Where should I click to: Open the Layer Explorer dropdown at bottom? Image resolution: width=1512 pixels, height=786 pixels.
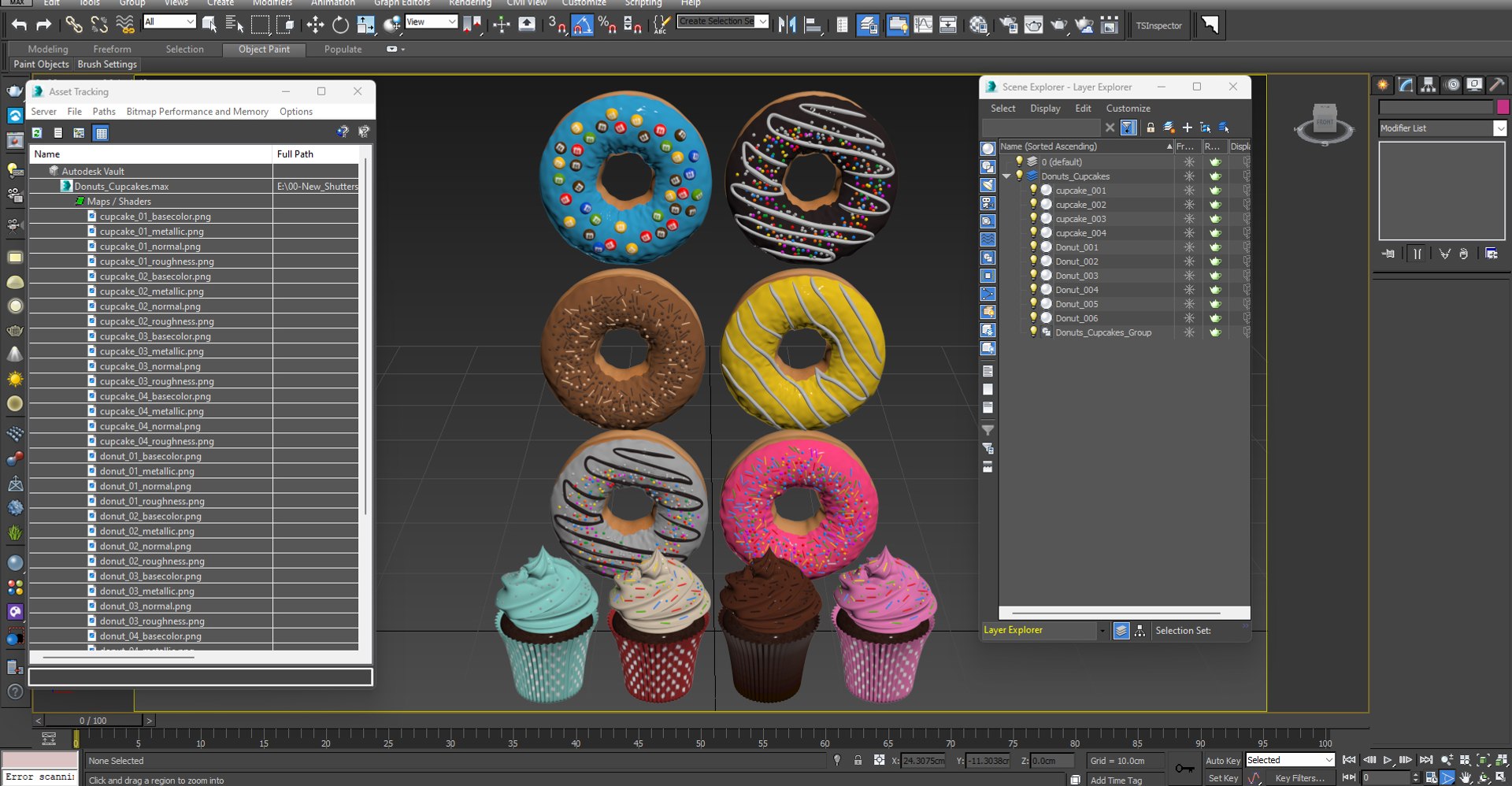pos(1044,630)
